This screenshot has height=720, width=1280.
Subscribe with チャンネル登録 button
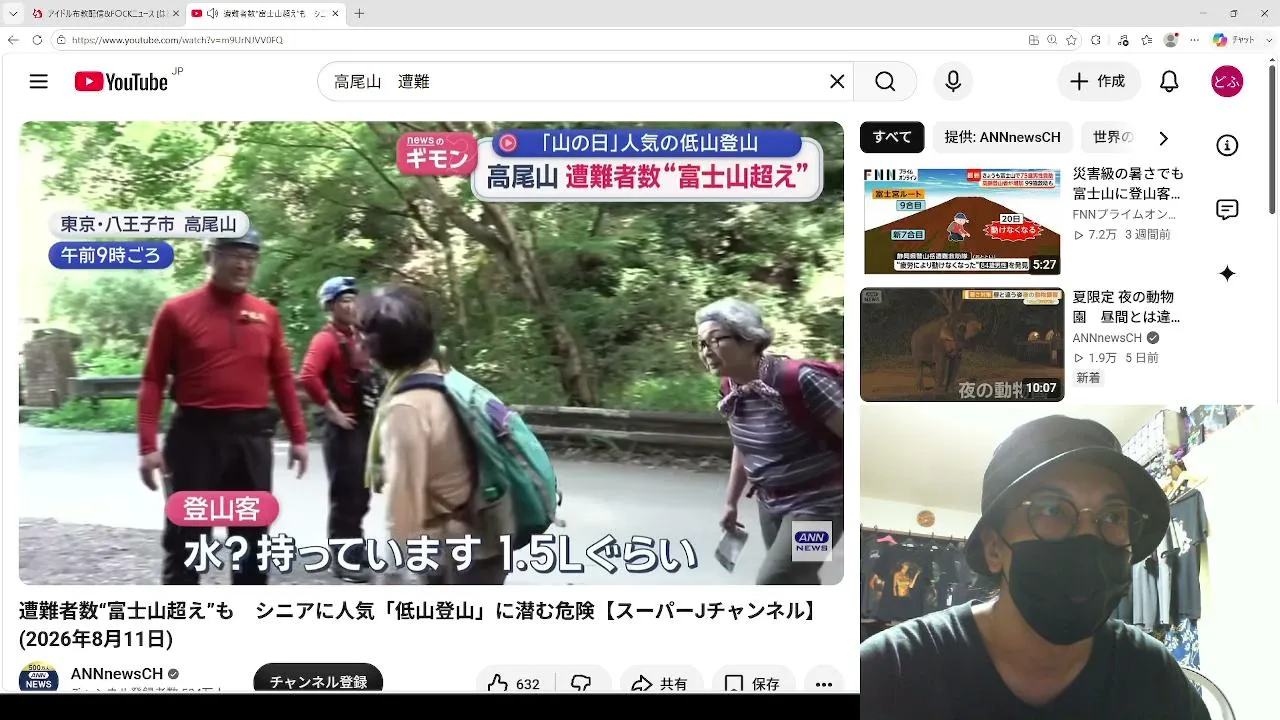(x=318, y=679)
